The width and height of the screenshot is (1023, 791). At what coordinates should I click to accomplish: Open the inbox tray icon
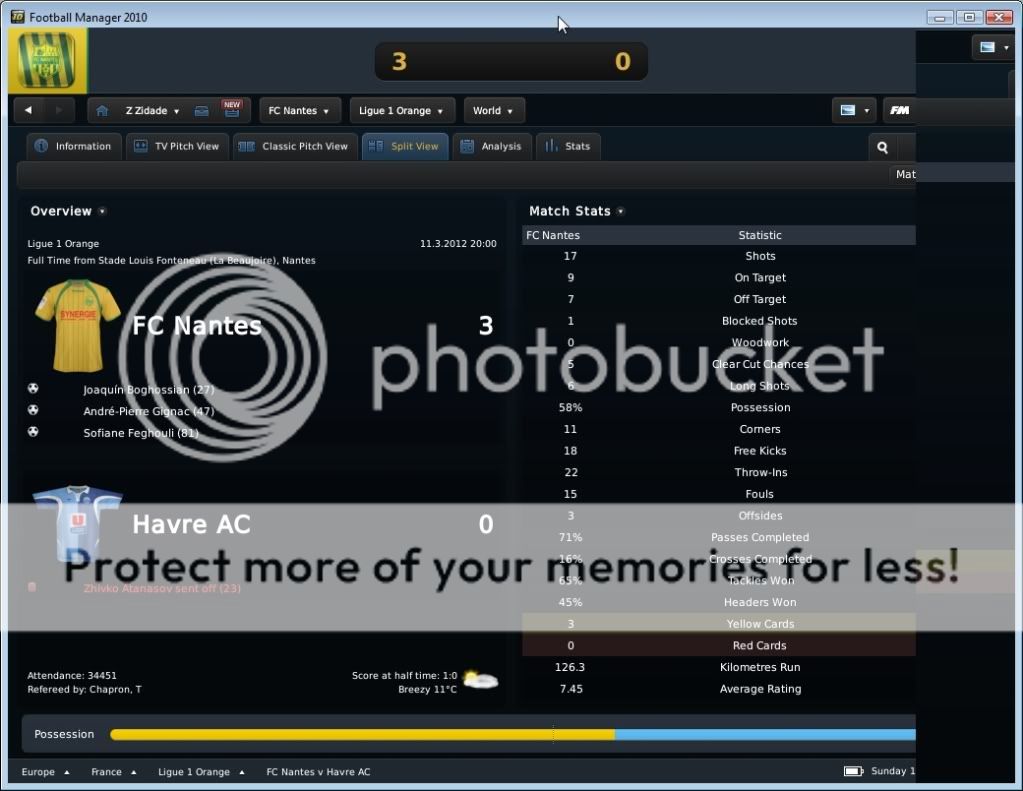(201, 111)
